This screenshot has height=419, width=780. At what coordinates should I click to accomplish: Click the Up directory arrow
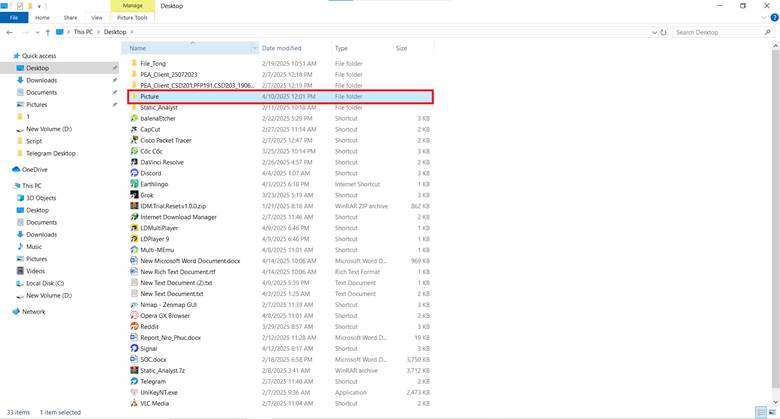(x=48, y=32)
